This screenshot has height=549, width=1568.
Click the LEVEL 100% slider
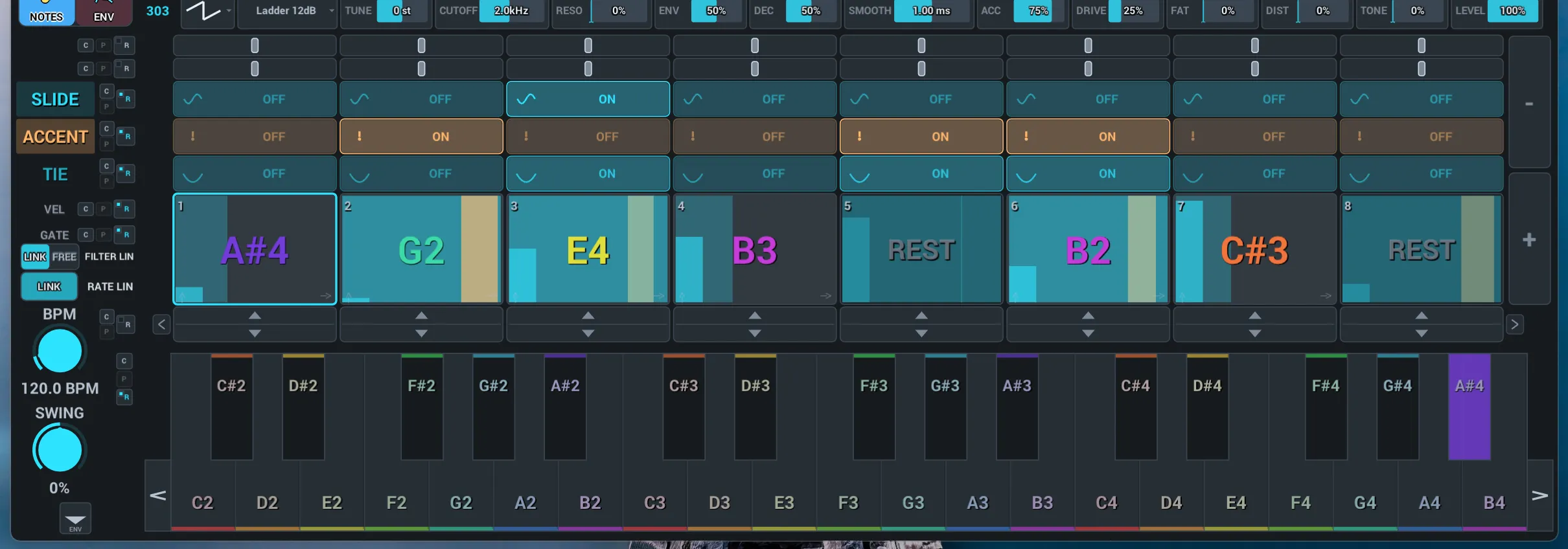pyautogui.click(x=1513, y=11)
